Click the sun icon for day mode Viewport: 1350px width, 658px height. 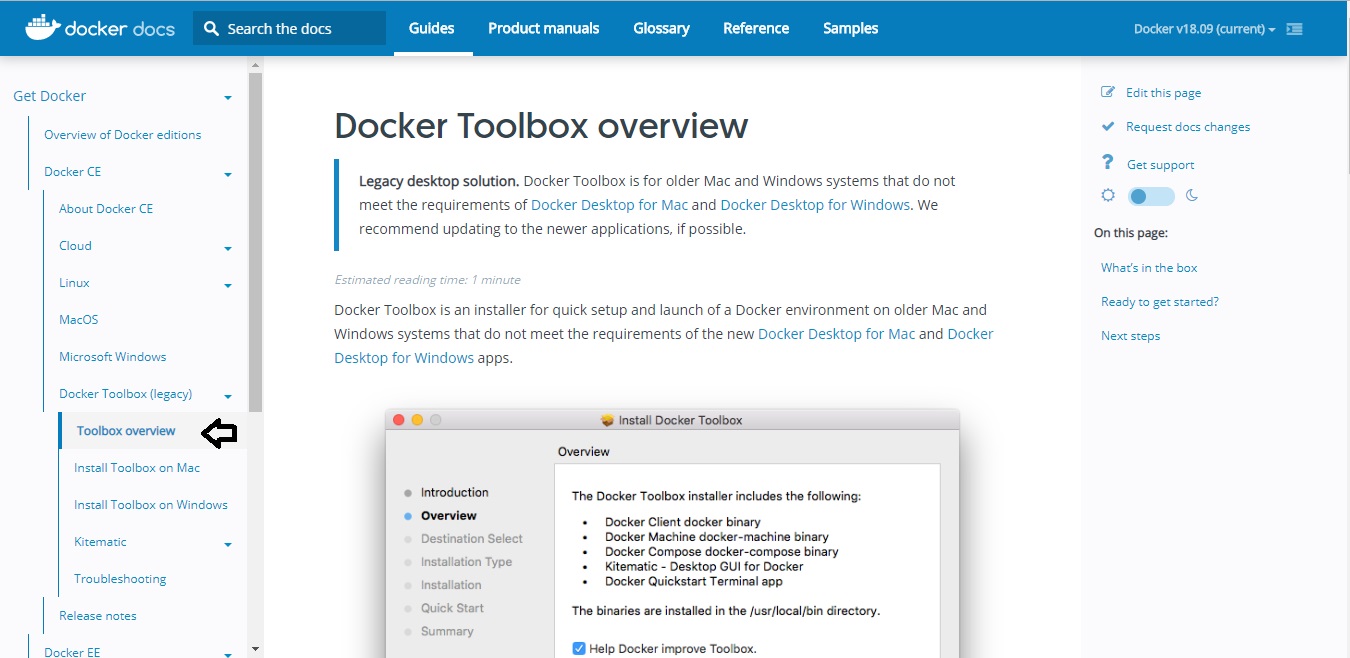(1108, 196)
